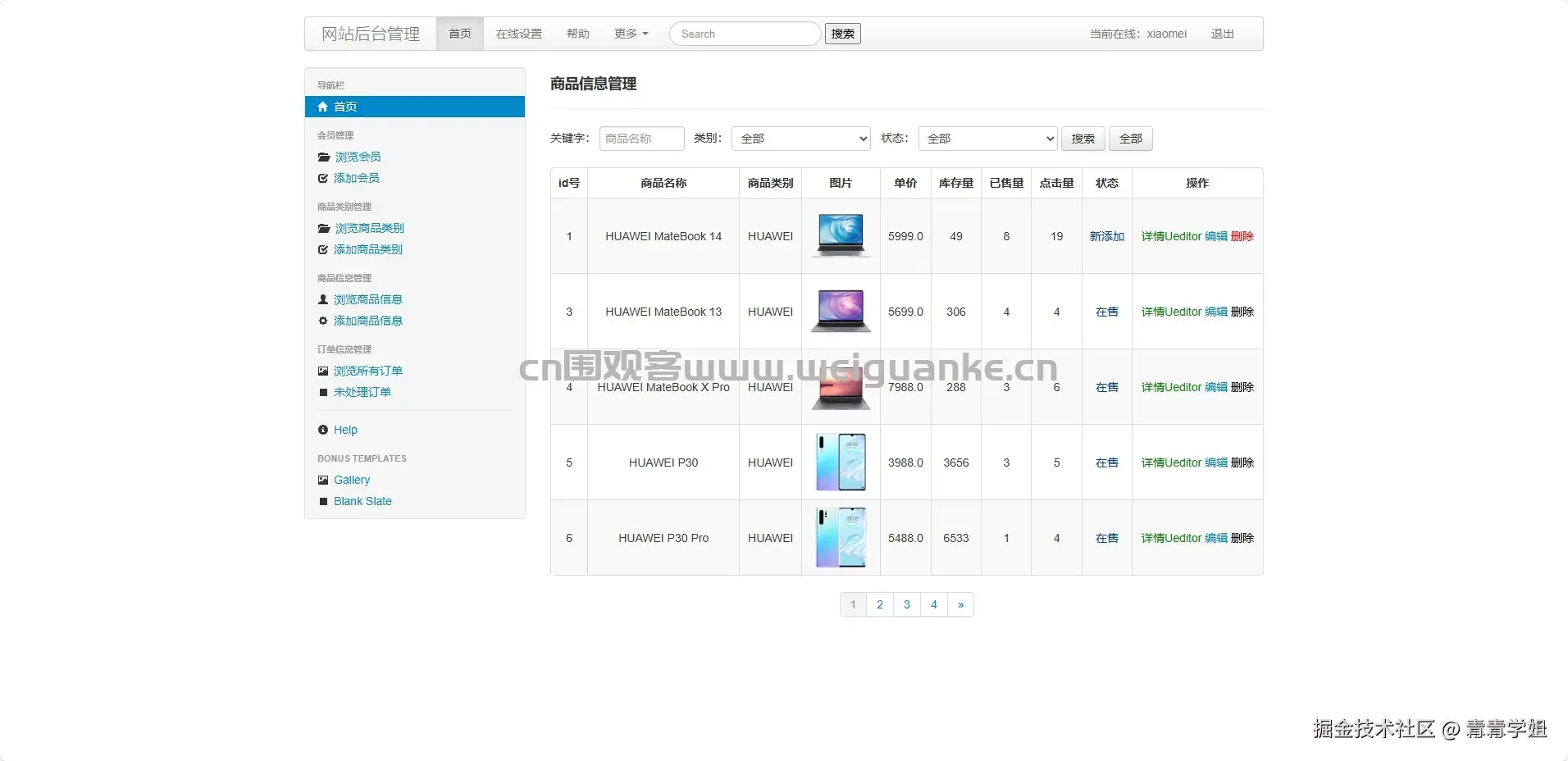The image size is (1568, 761).
Task: Click 编辑 in the HUAWEI P30 row (id 5)
Action: (1216, 463)
